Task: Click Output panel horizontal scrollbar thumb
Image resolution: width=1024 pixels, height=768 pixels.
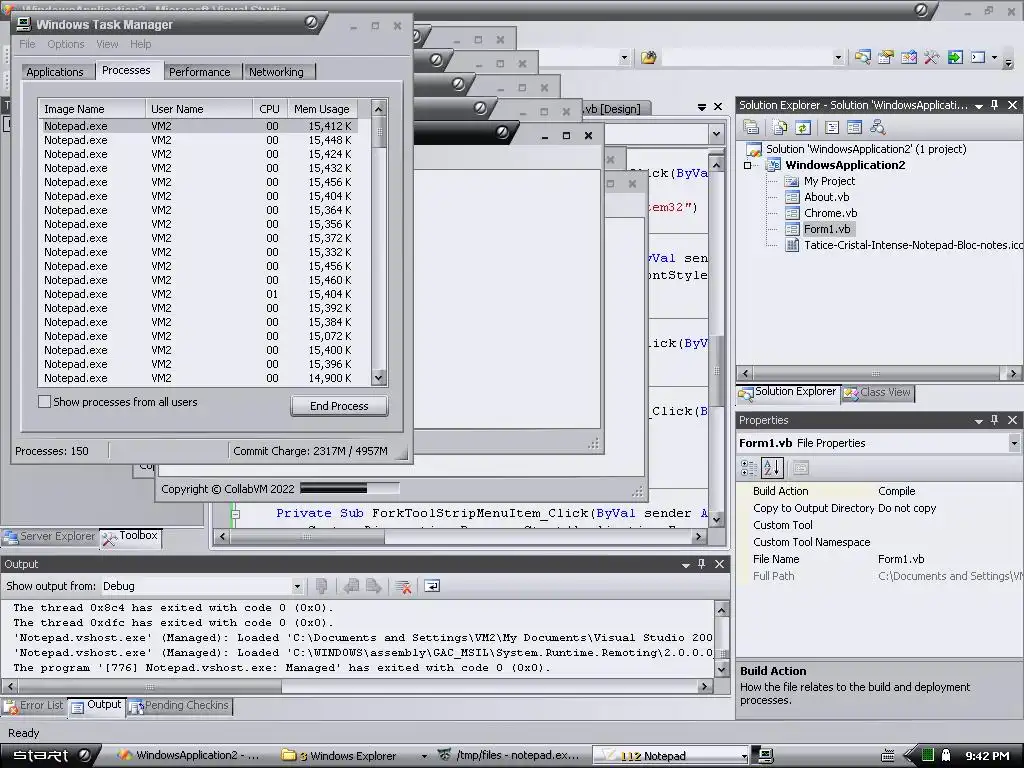Action: [x=150, y=687]
